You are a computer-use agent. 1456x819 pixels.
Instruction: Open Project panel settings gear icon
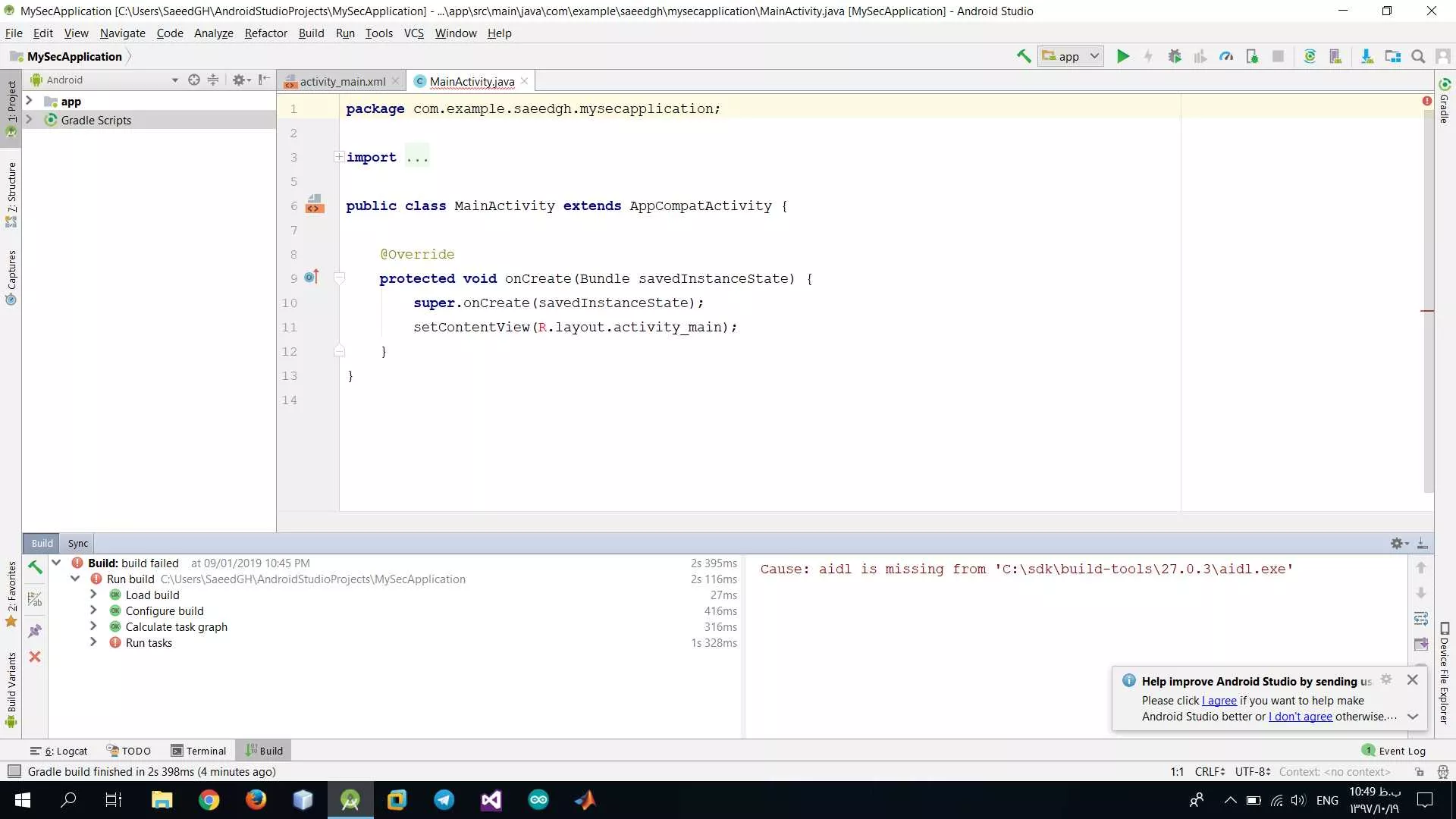pyautogui.click(x=240, y=80)
